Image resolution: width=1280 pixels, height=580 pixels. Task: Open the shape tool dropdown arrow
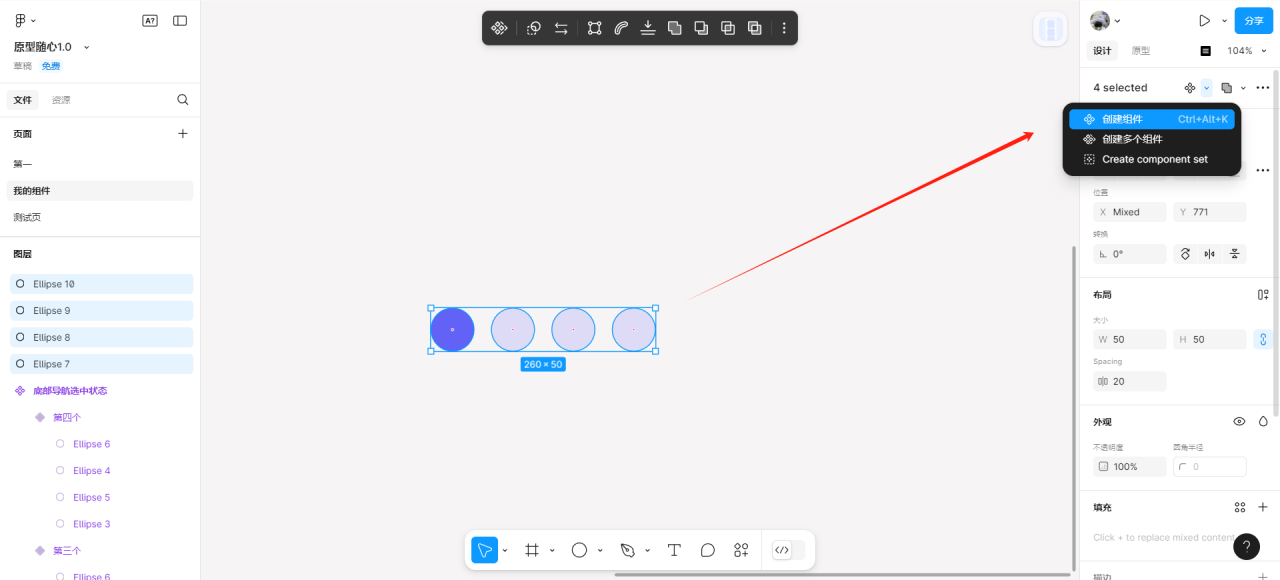pos(600,550)
